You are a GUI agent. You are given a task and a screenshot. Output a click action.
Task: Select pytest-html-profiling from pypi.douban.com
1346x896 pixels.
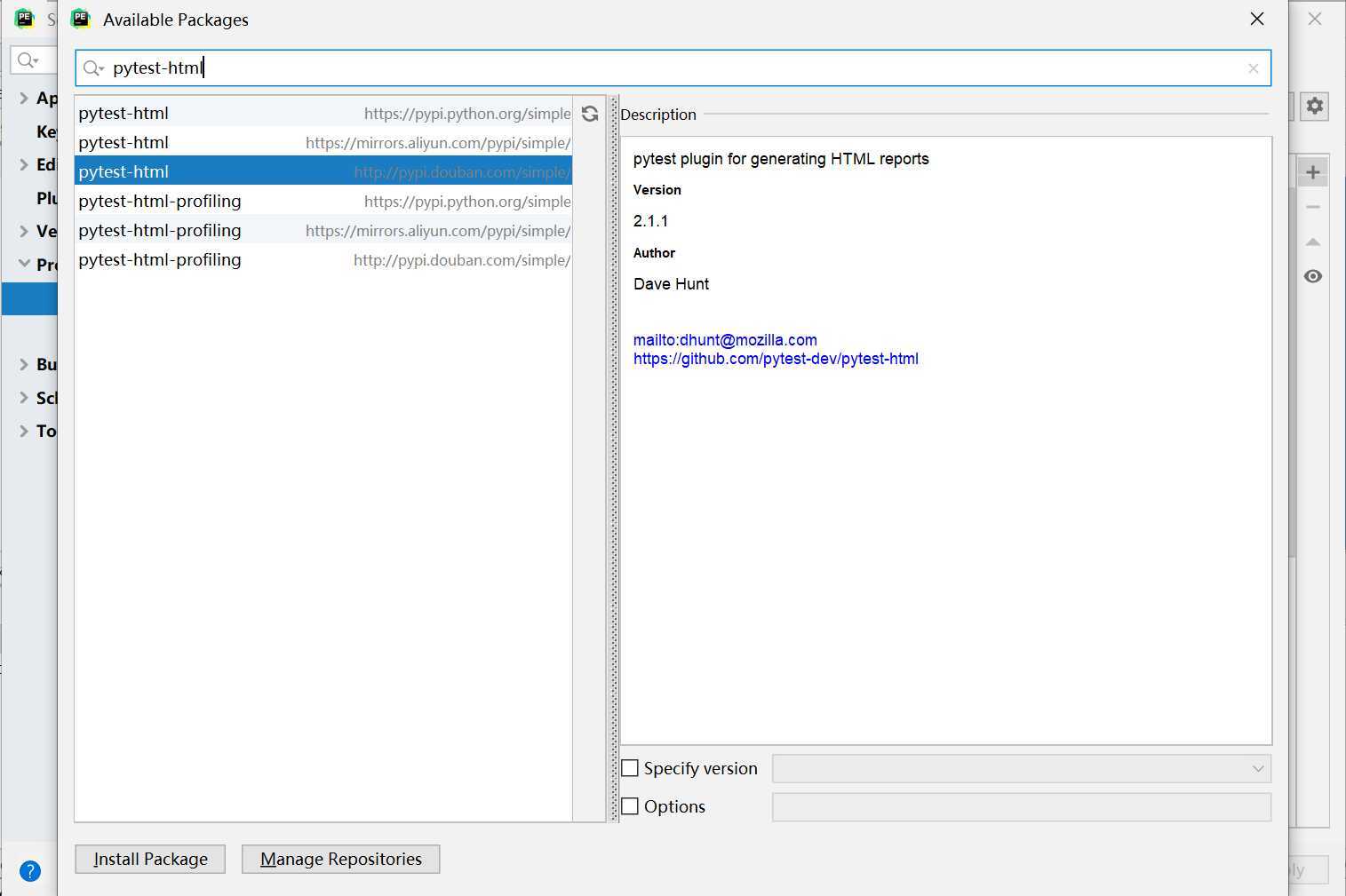[323, 259]
